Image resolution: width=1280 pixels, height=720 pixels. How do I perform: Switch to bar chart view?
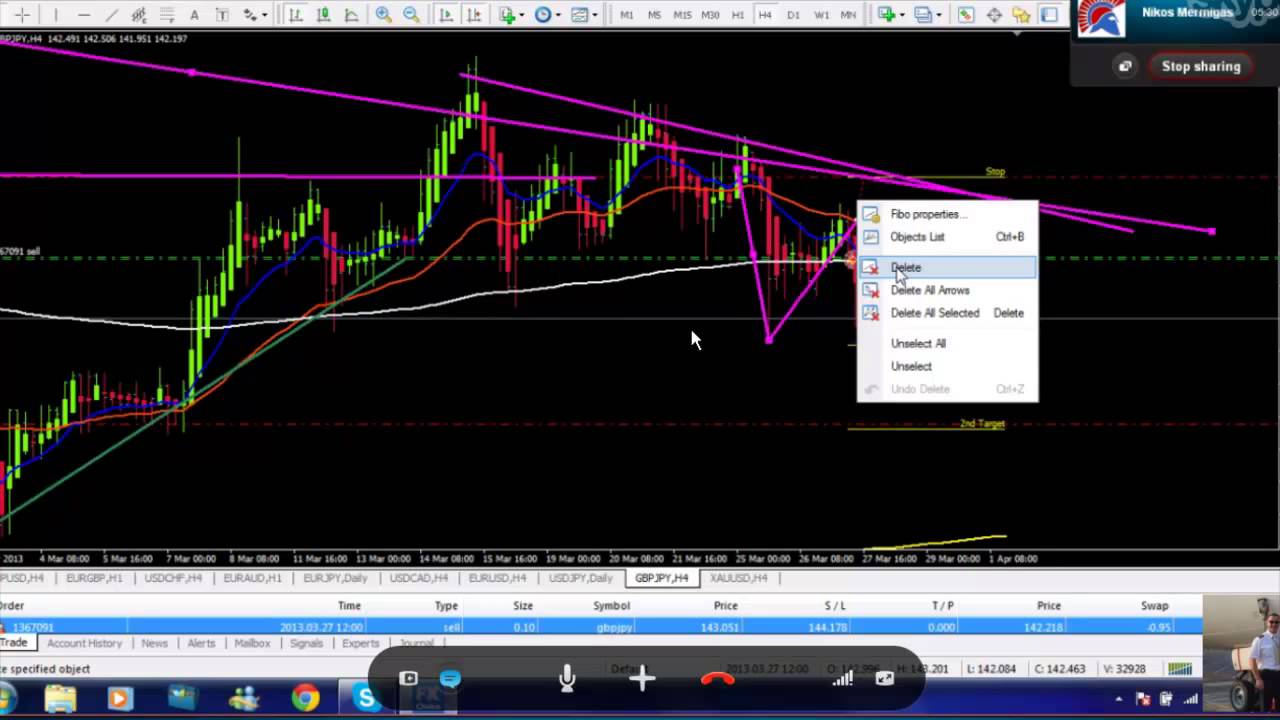point(295,15)
